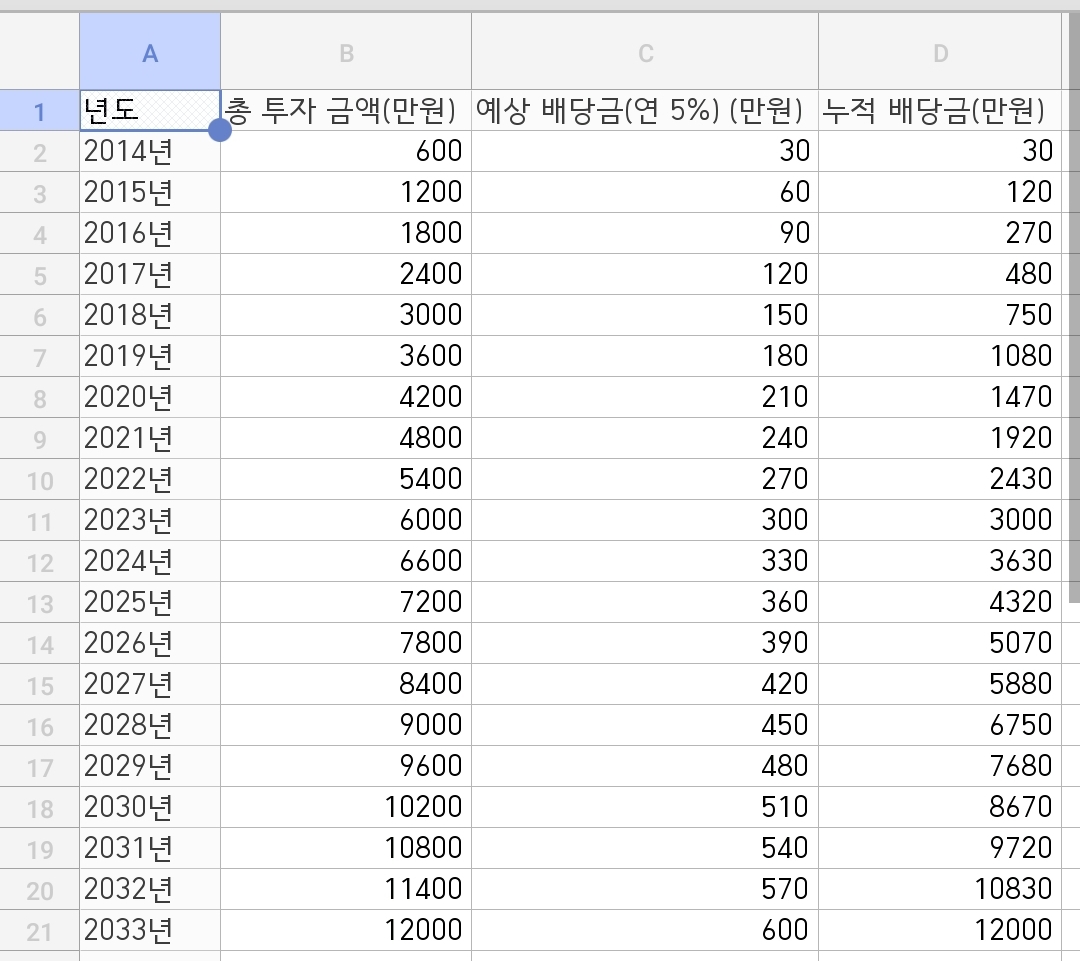Select cumulative dividend 7680
The height and width of the screenshot is (961, 1080).
[940, 766]
